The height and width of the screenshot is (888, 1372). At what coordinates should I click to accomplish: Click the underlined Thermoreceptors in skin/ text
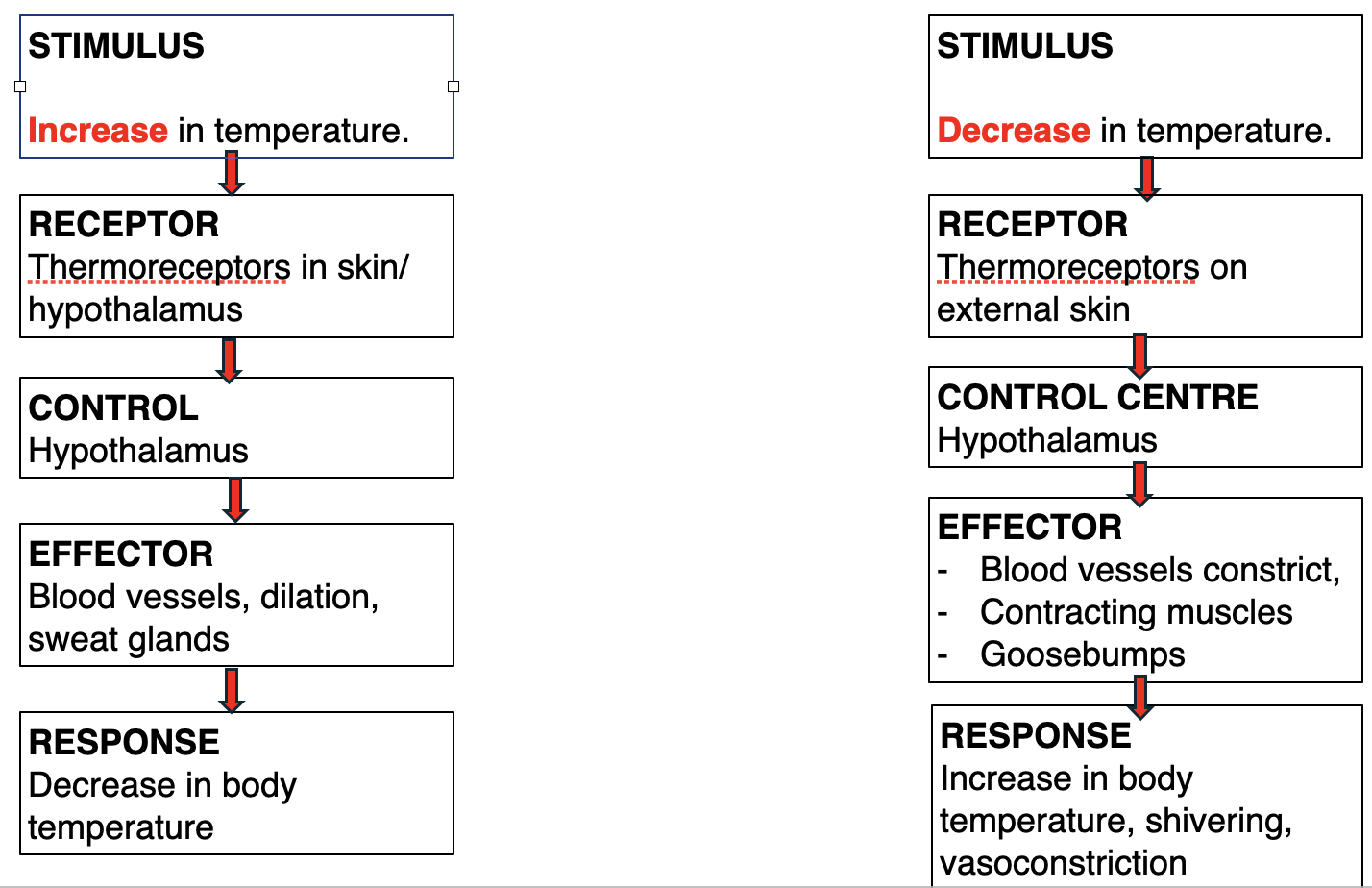pos(219,266)
